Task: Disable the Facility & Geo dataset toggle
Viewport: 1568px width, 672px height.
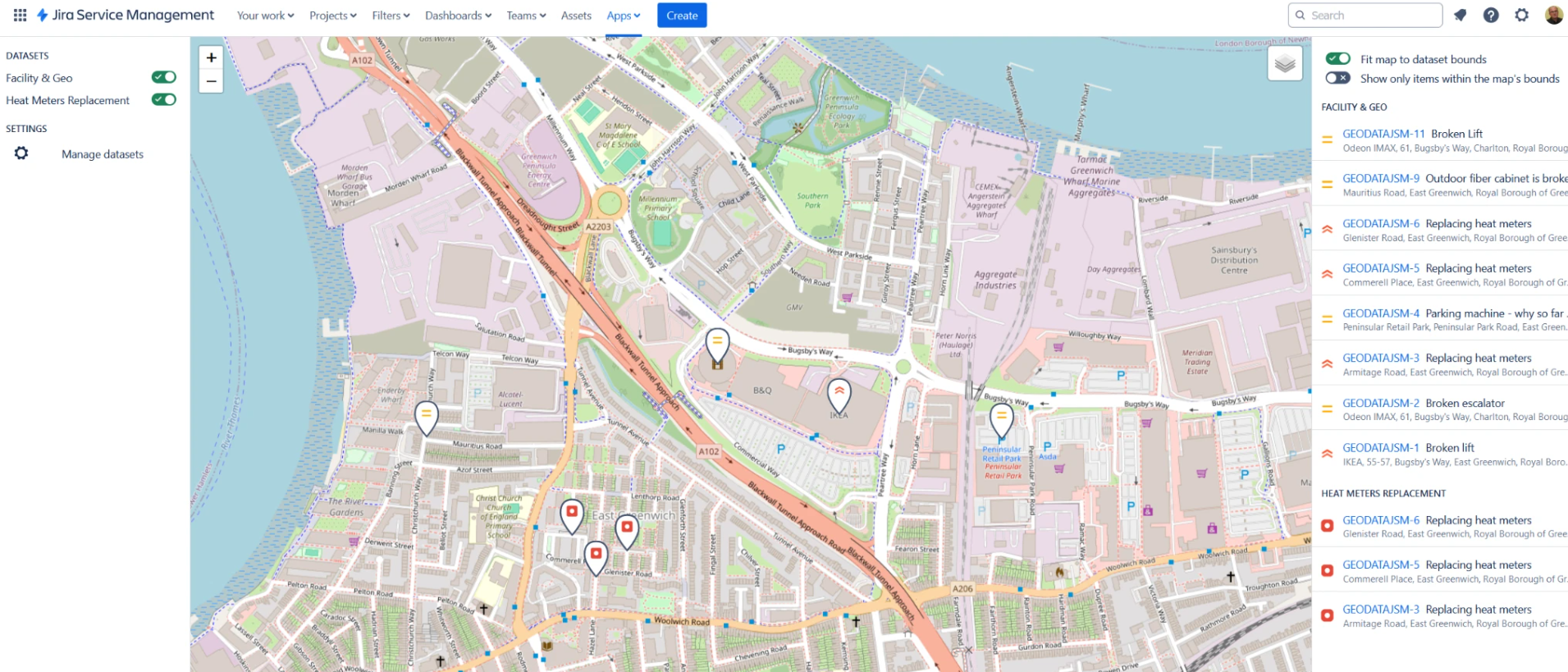Action: click(164, 77)
